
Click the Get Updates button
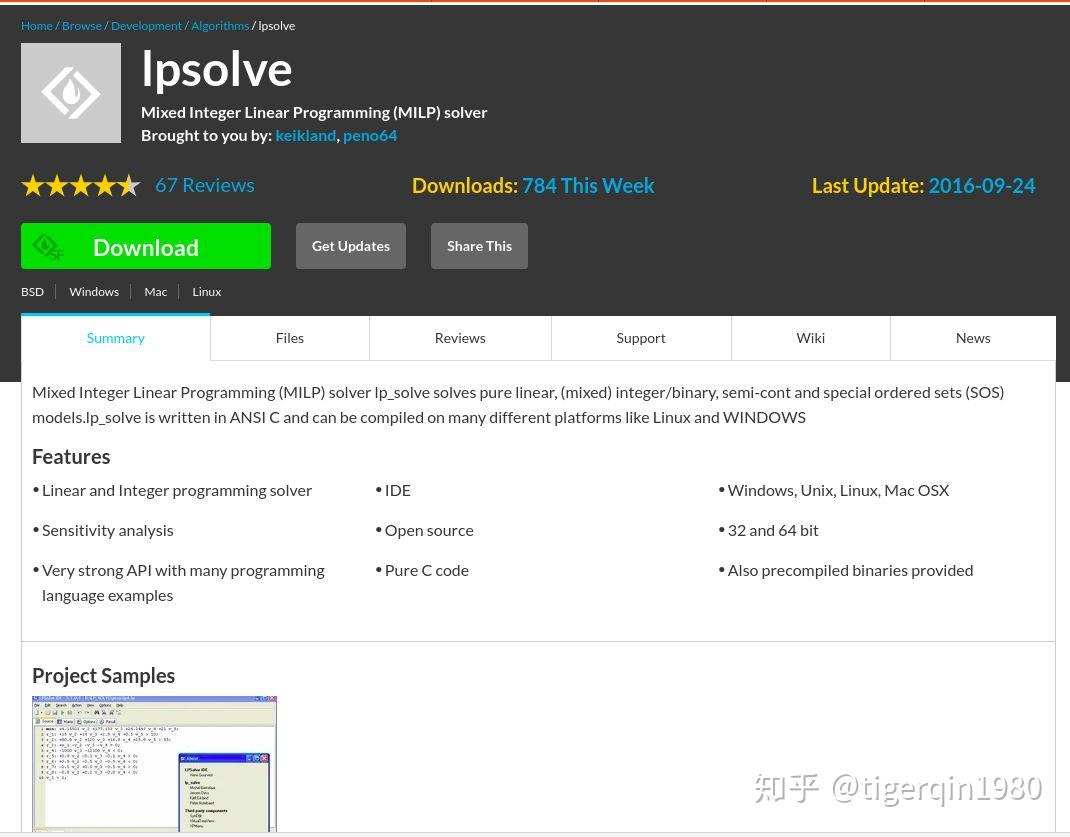350,245
